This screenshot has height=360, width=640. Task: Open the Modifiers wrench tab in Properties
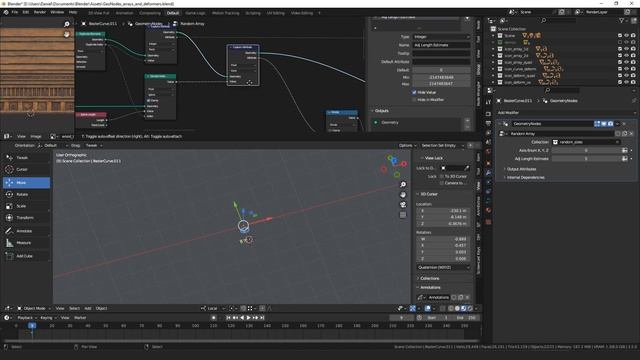488,173
